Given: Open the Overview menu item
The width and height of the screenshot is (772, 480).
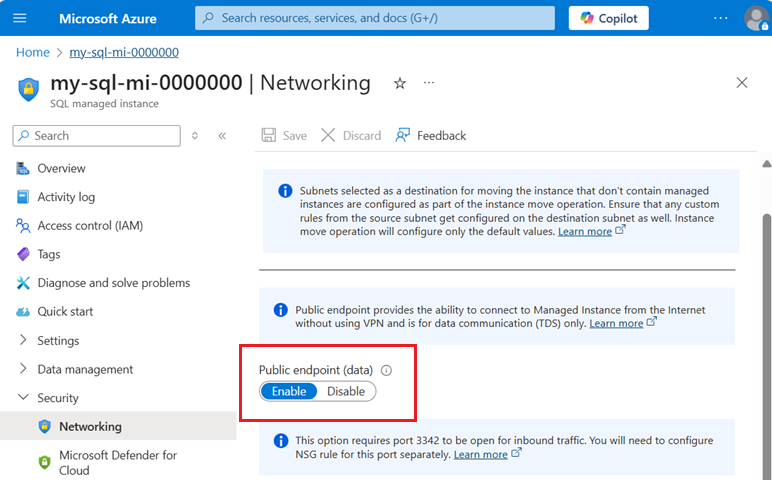Looking at the screenshot, I should (x=61, y=168).
